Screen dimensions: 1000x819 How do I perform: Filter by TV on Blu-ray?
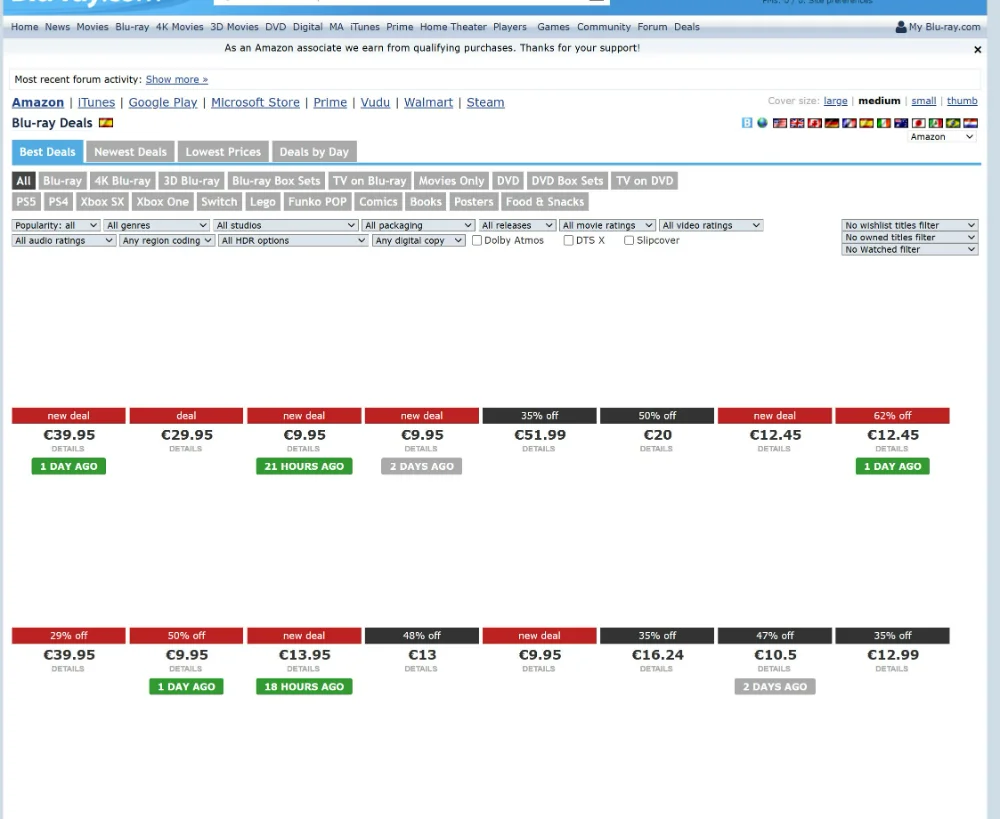pos(369,181)
